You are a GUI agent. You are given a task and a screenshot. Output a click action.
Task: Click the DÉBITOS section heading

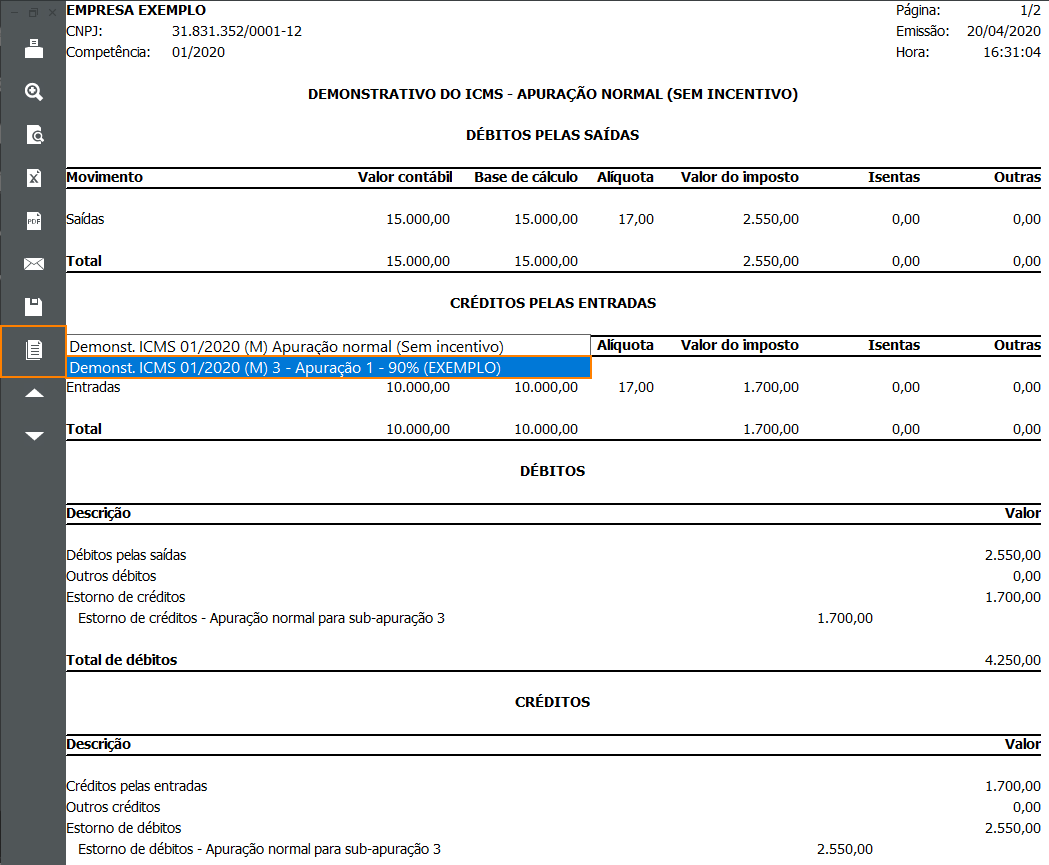click(553, 471)
